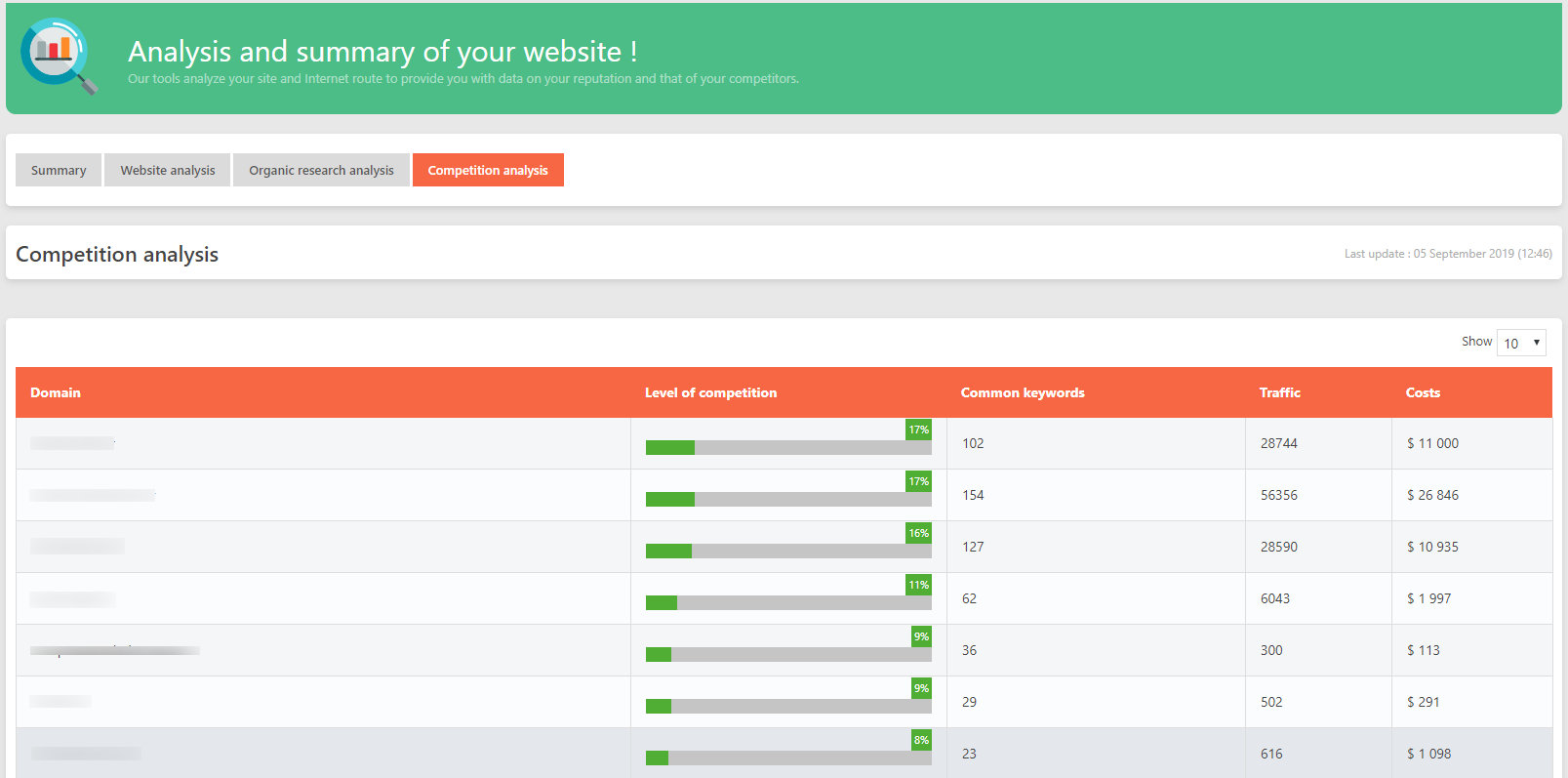Sort by Common keywords column header
The height and width of the screenshot is (778, 1568).
tap(1023, 392)
